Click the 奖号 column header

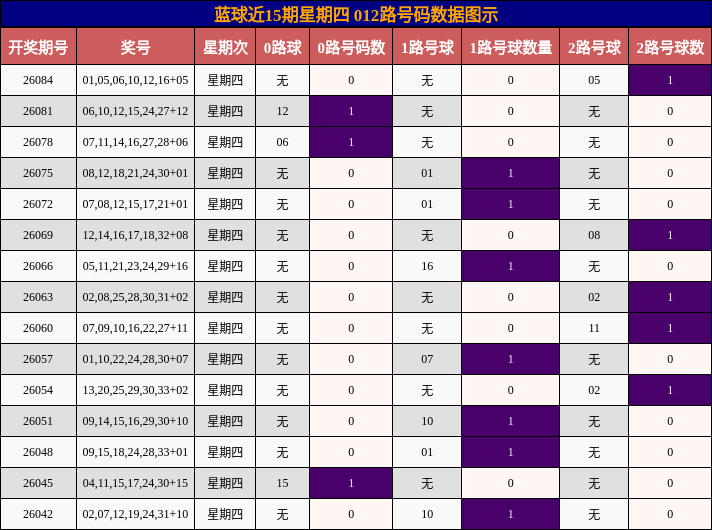tap(135, 47)
